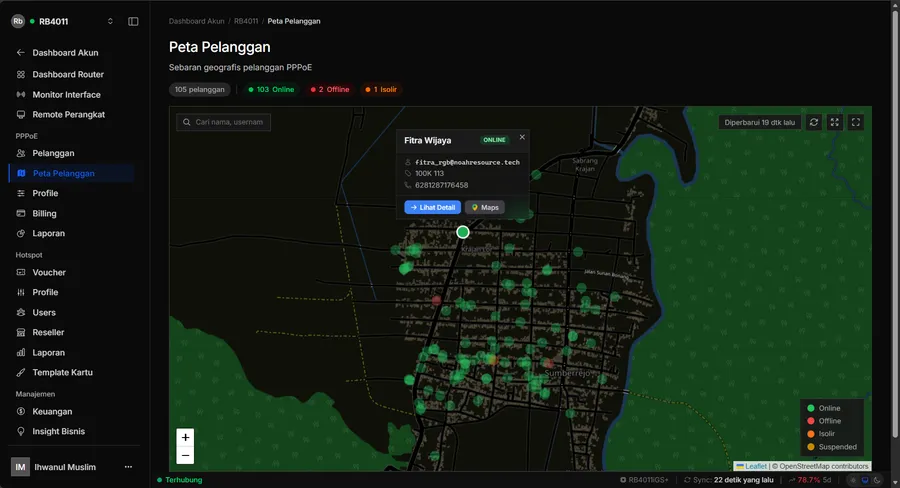
Task: Click the Monitor Interface signal icon
Action: coord(21,94)
